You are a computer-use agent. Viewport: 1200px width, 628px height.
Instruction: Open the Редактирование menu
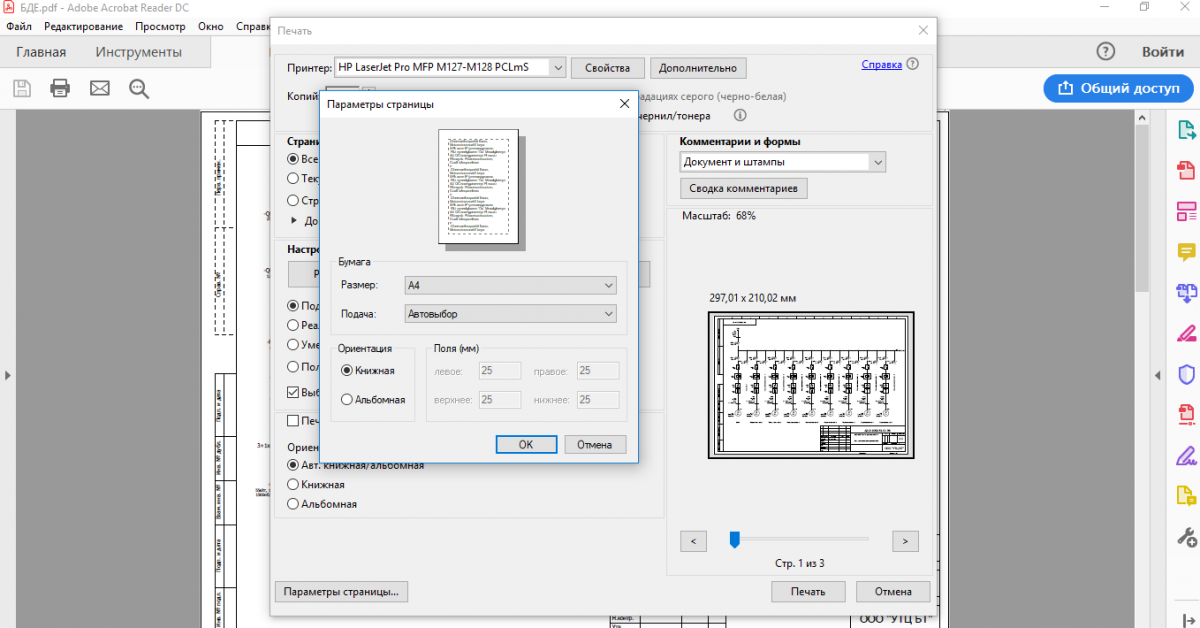point(84,26)
